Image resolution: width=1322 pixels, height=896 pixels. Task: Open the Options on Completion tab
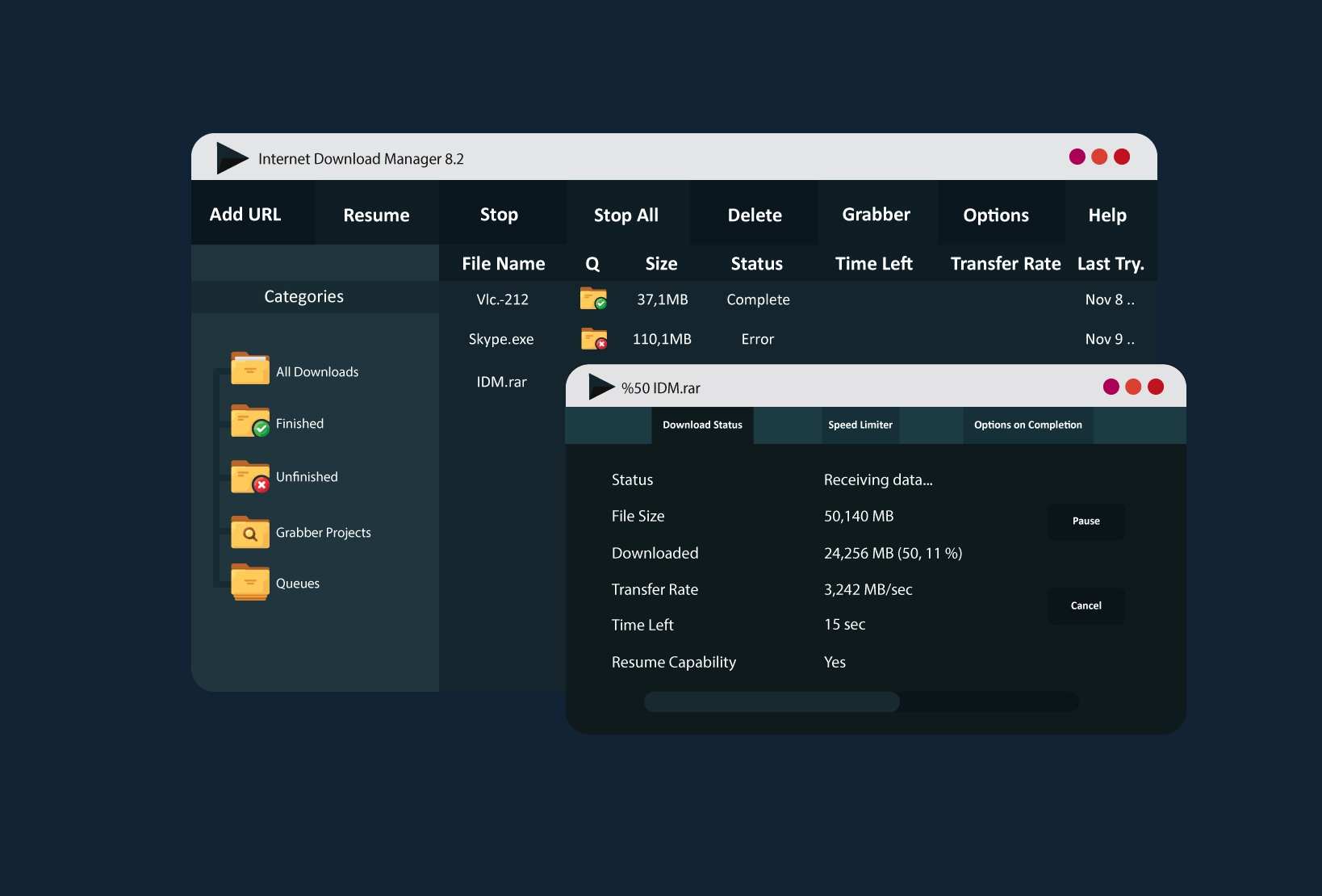1027,425
